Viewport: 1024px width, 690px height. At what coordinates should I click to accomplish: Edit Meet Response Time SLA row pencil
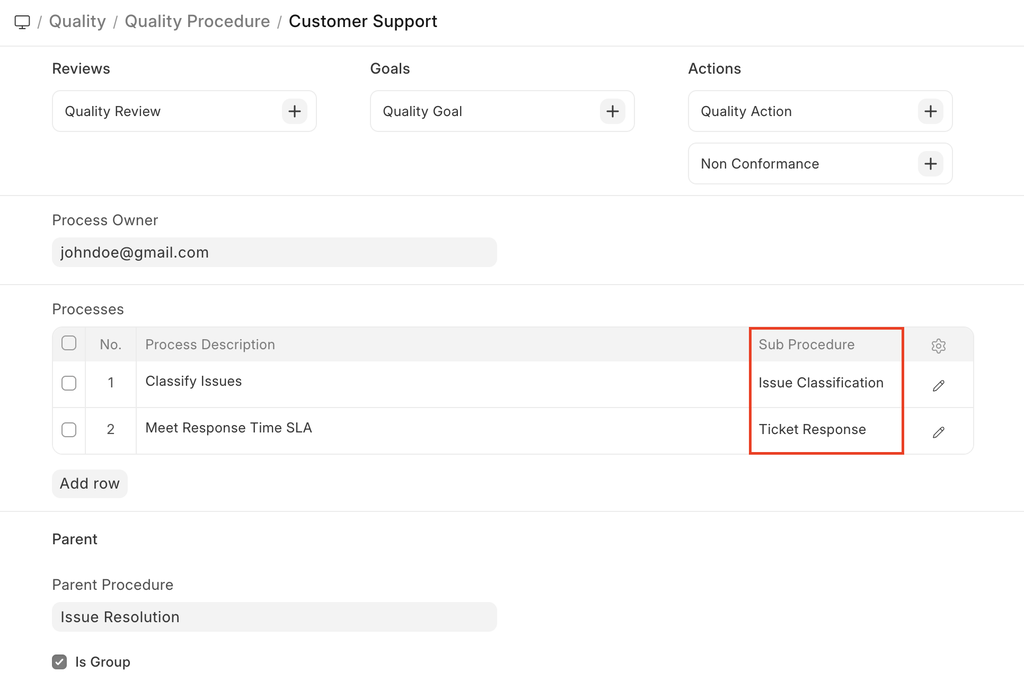click(x=938, y=432)
